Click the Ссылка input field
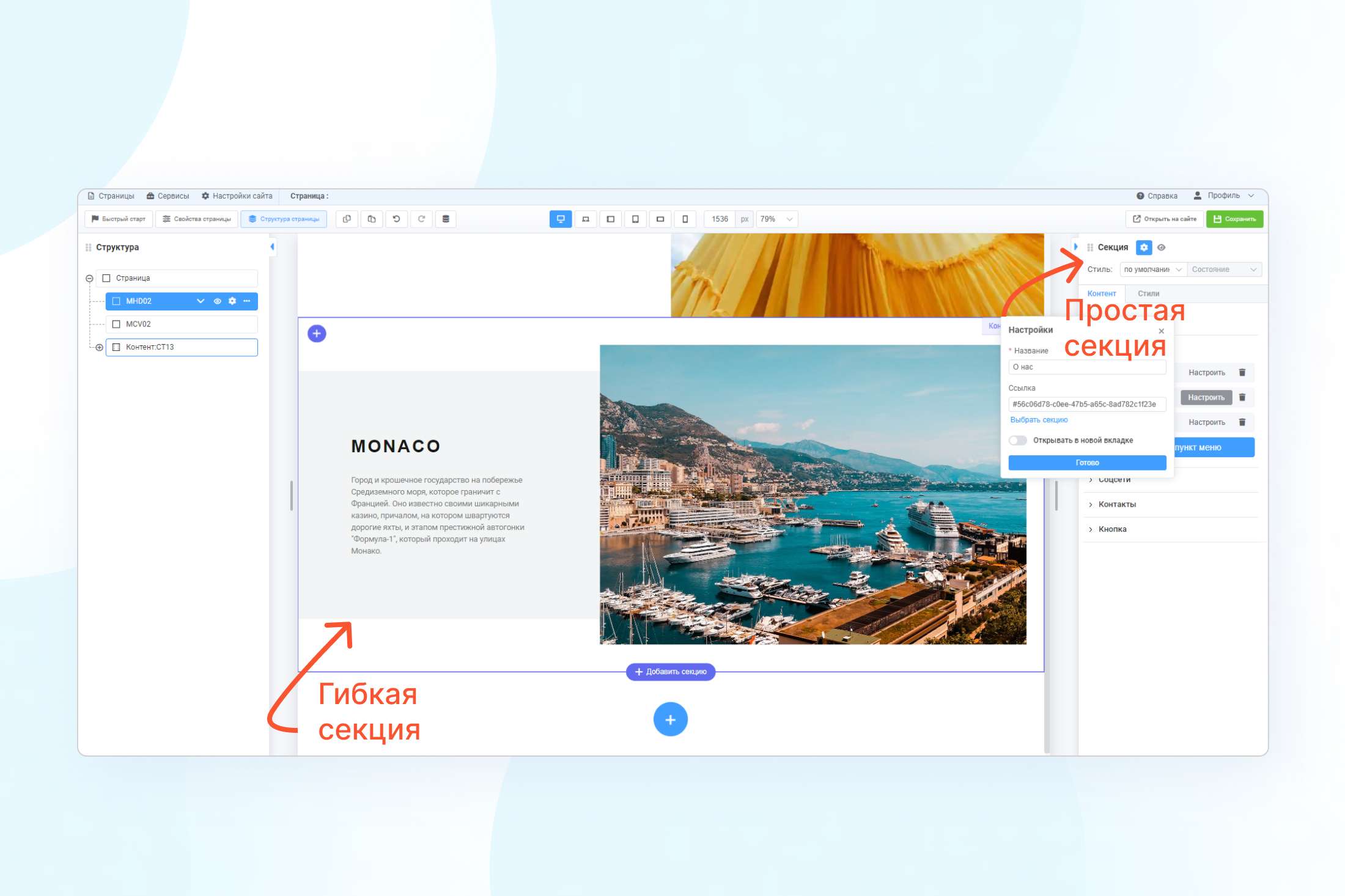Screen dimensions: 1345x896 pos(1087,404)
